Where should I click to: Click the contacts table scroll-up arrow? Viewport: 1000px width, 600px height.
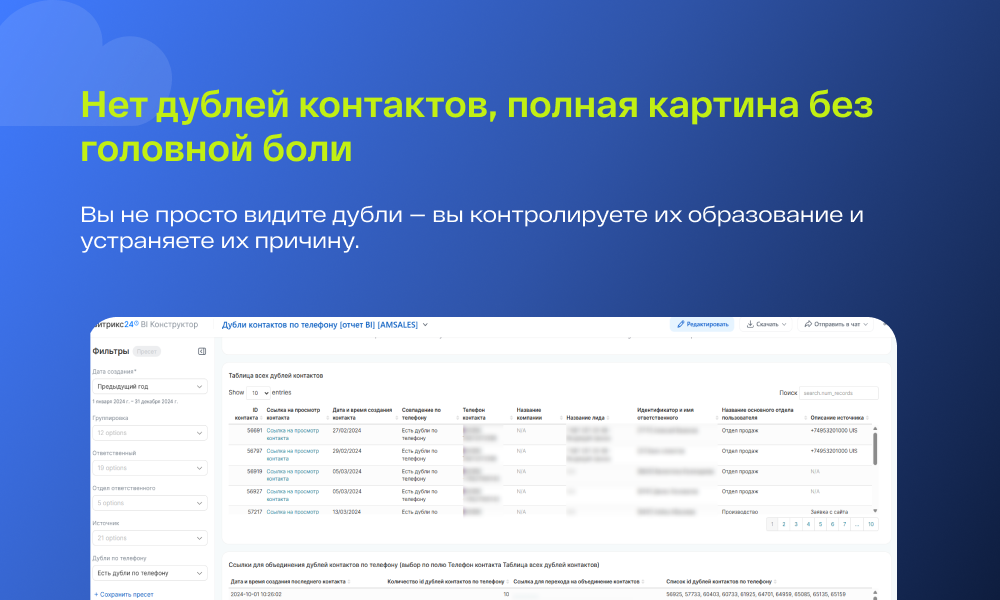click(x=875, y=428)
